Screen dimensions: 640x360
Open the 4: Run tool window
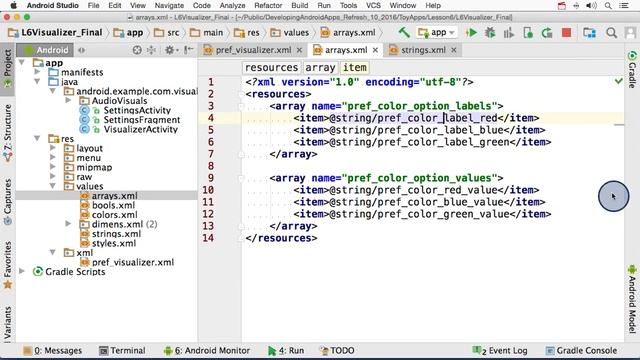point(286,350)
